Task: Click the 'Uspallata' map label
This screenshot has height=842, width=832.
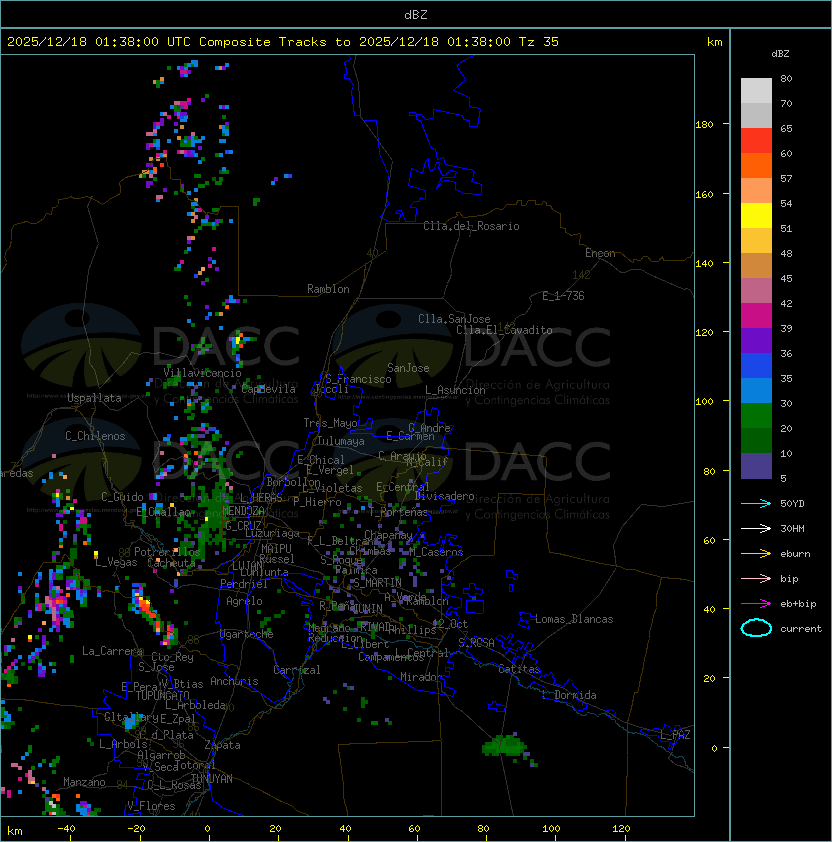Action: tap(94, 398)
